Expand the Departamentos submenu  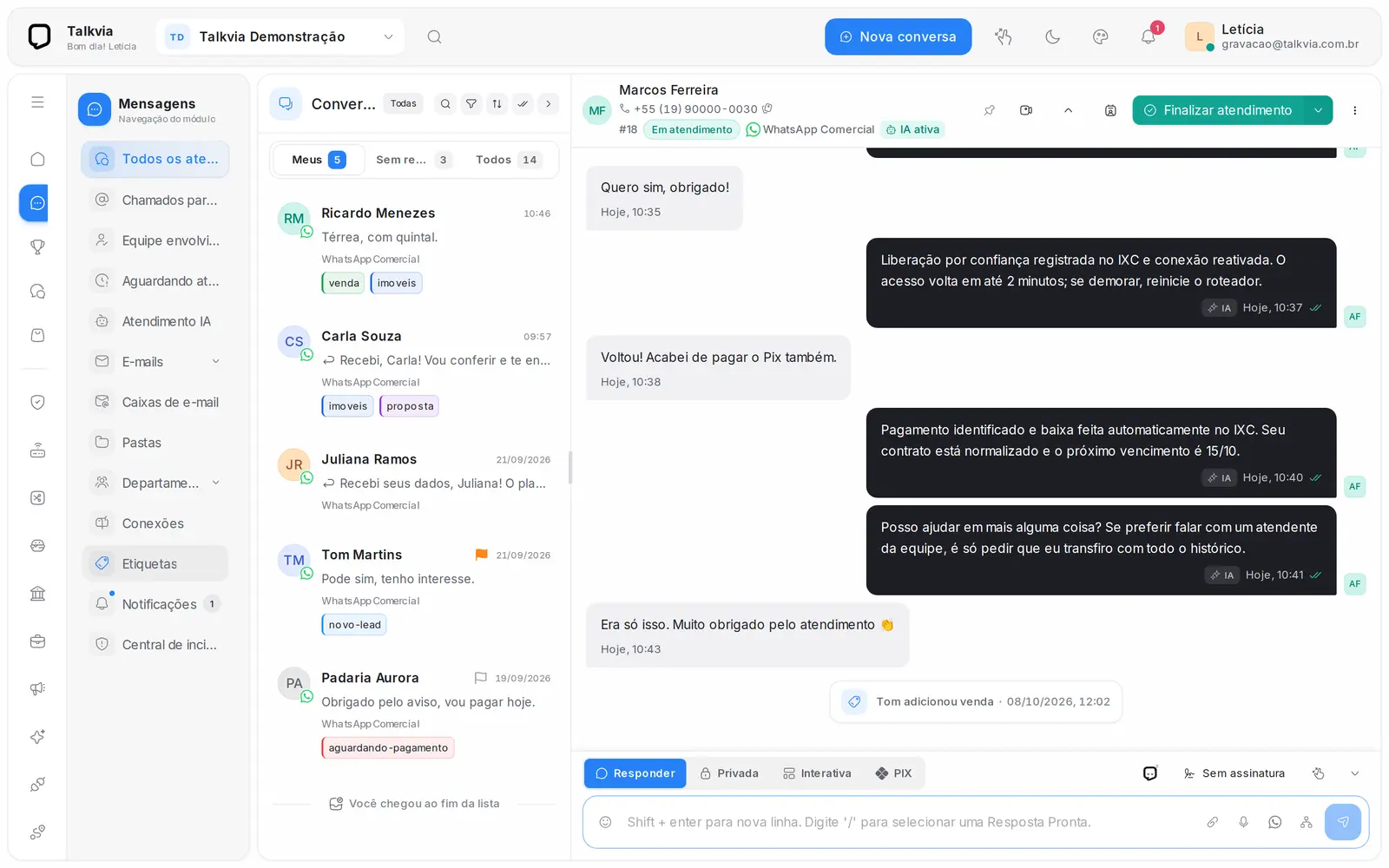(216, 483)
